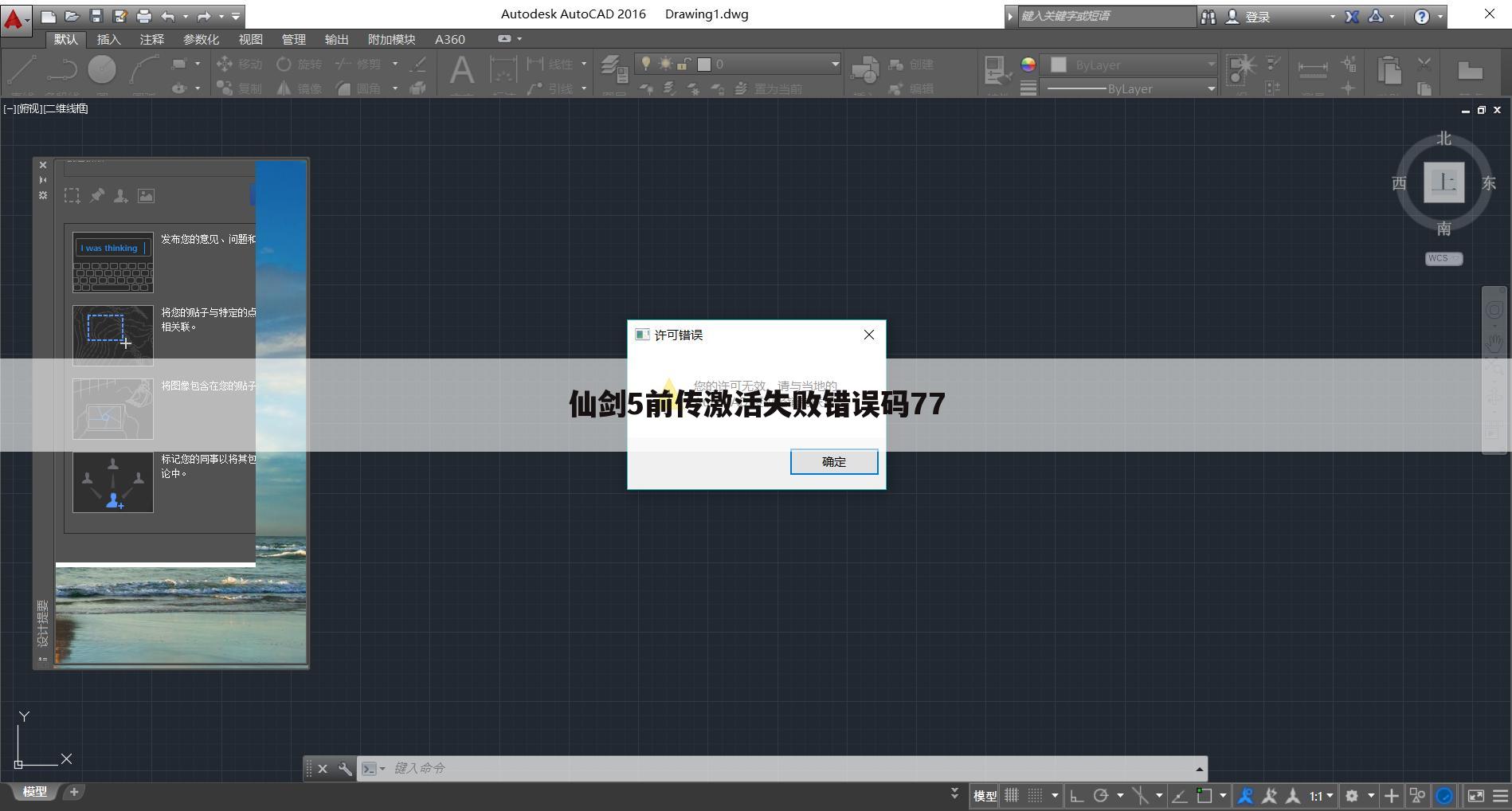Image resolution: width=1512 pixels, height=811 pixels.
Task: Open the 参数化 ribbon tab
Action: point(201,39)
